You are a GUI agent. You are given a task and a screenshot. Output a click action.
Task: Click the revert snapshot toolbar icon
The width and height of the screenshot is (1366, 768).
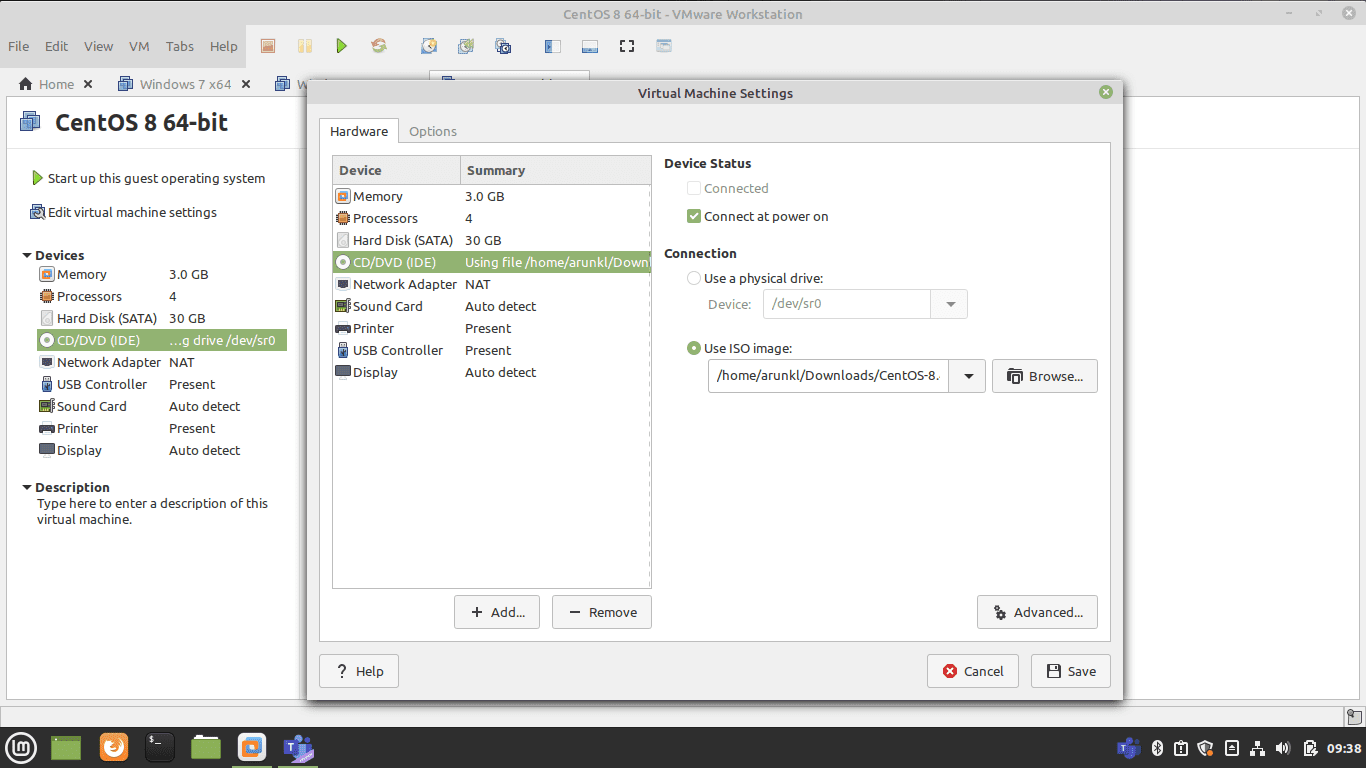[x=466, y=46]
